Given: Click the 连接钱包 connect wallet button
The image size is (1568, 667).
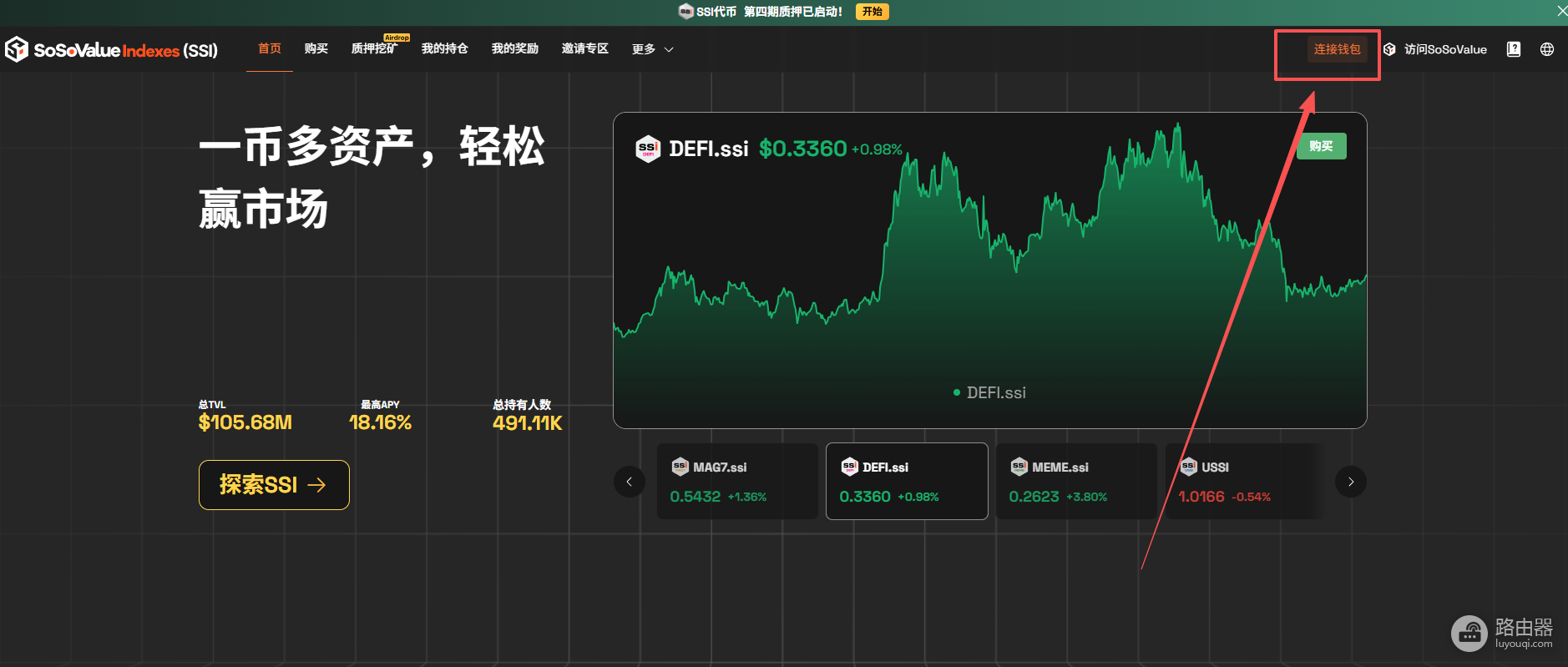Looking at the screenshot, I should pos(1337,49).
